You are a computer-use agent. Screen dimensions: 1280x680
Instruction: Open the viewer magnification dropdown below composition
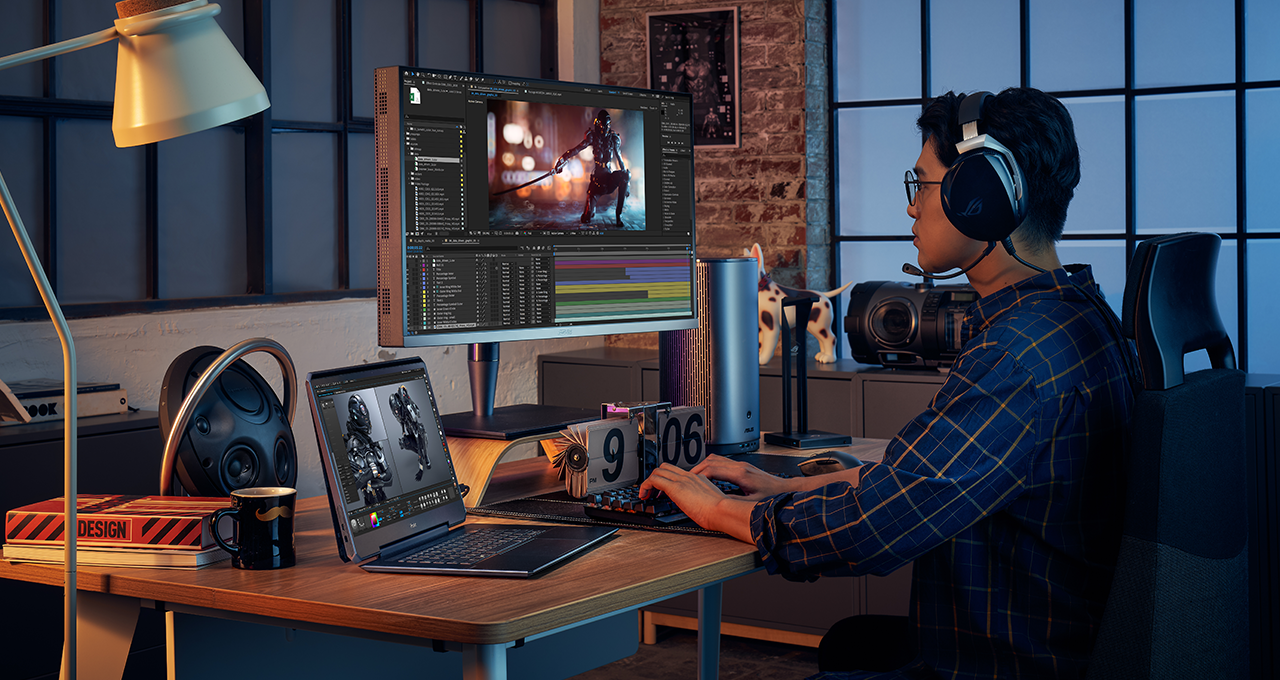(x=487, y=233)
